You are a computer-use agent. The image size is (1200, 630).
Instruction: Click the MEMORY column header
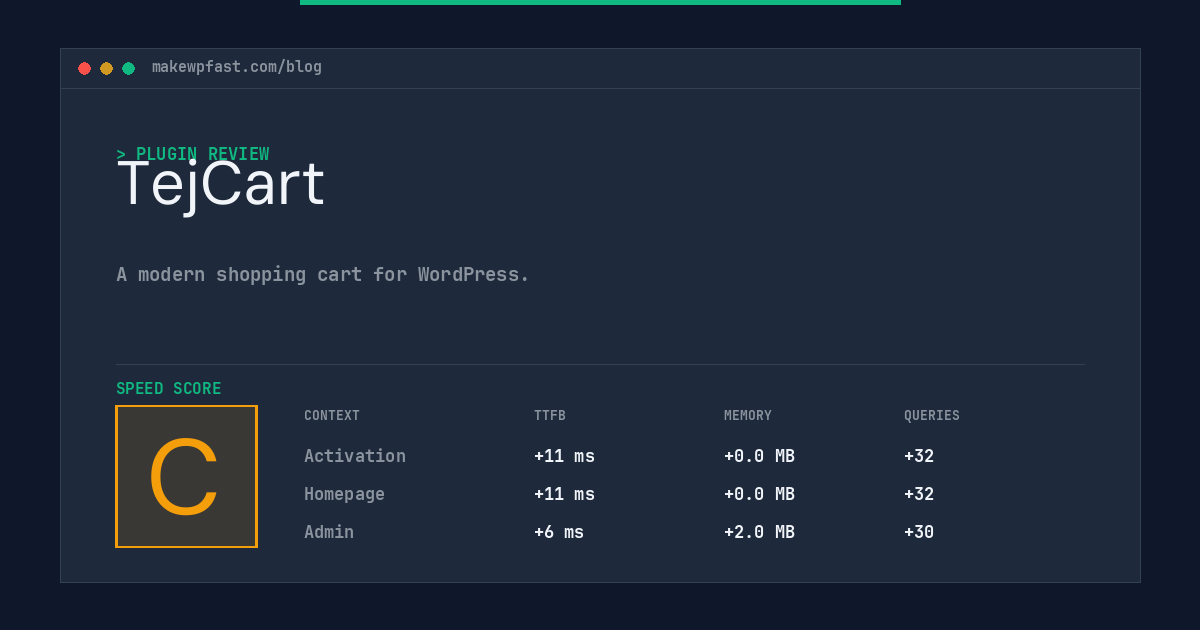click(x=748, y=416)
